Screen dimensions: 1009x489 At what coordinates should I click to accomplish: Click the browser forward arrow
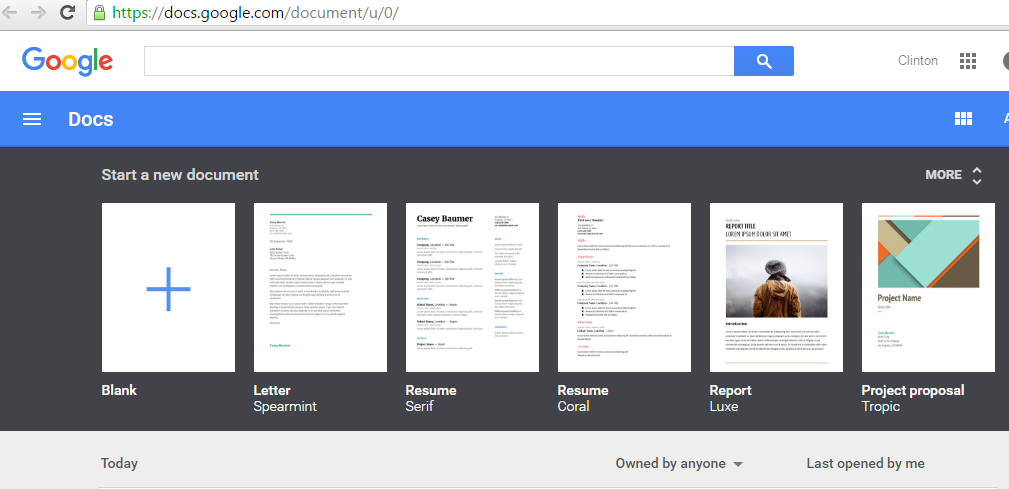pyautogui.click(x=38, y=13)
